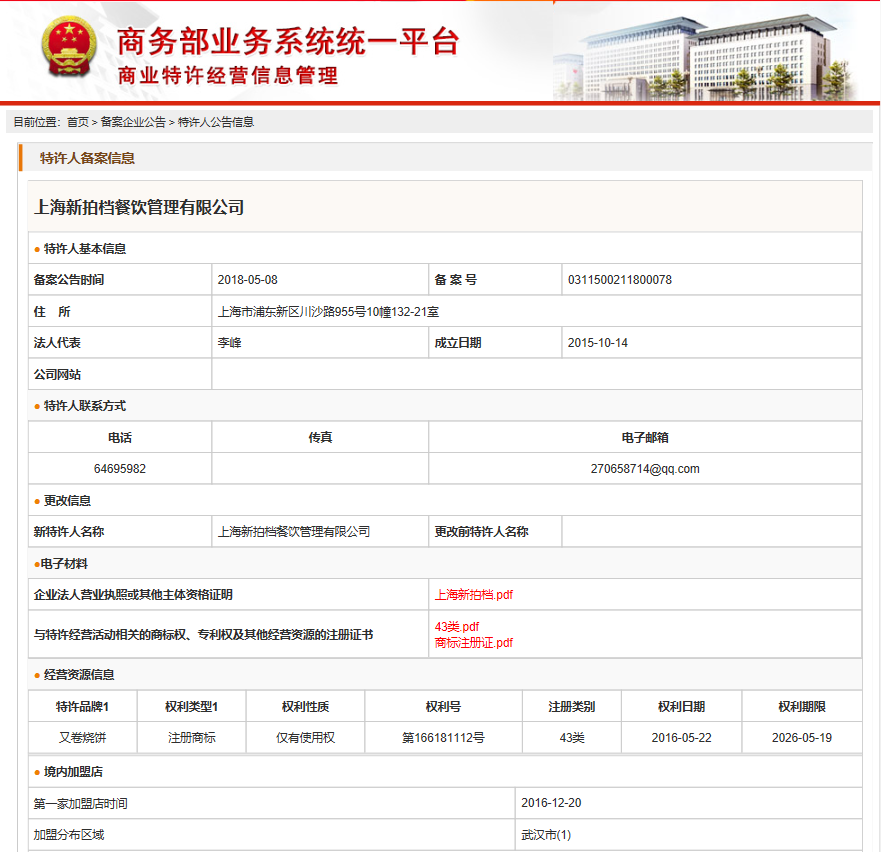Open the 43类.pdf attachment

(x=456, y=627)
